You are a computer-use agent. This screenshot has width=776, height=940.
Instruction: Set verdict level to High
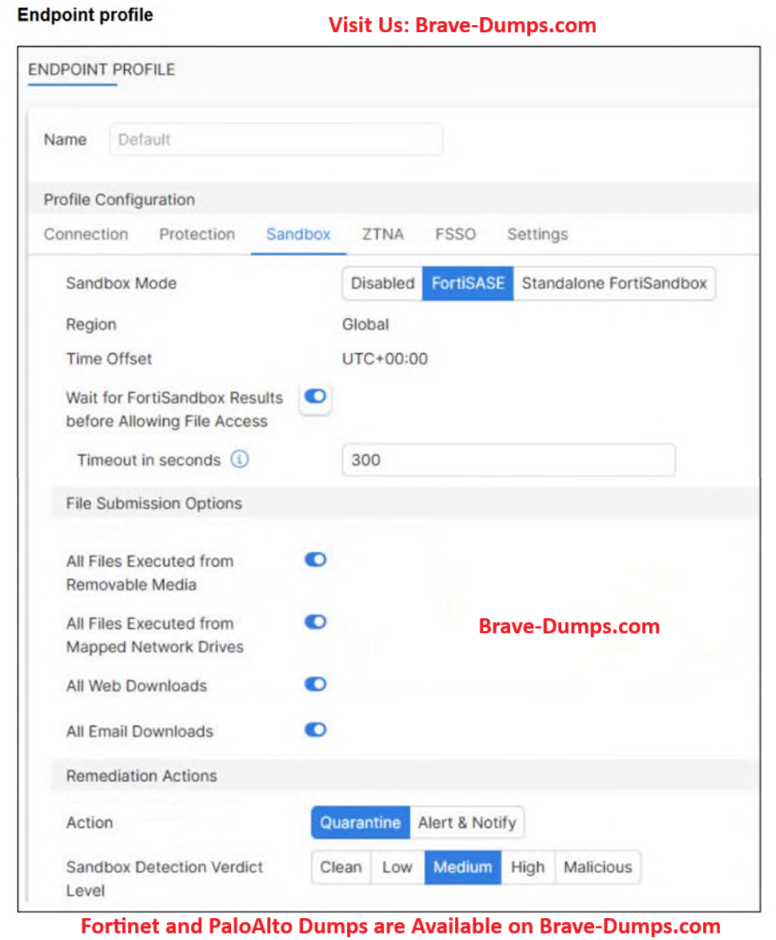tap(527, 867)
